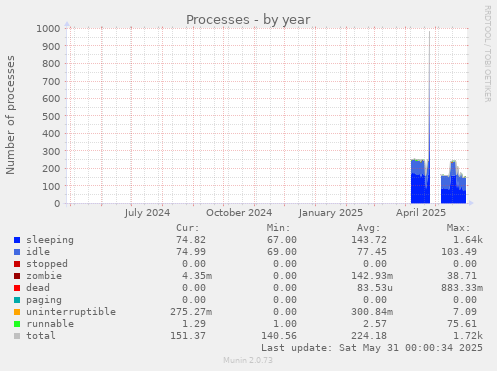Click the 'idle' legend label
The width and height of the screenshot is (497, 371).
coord(38,252)
